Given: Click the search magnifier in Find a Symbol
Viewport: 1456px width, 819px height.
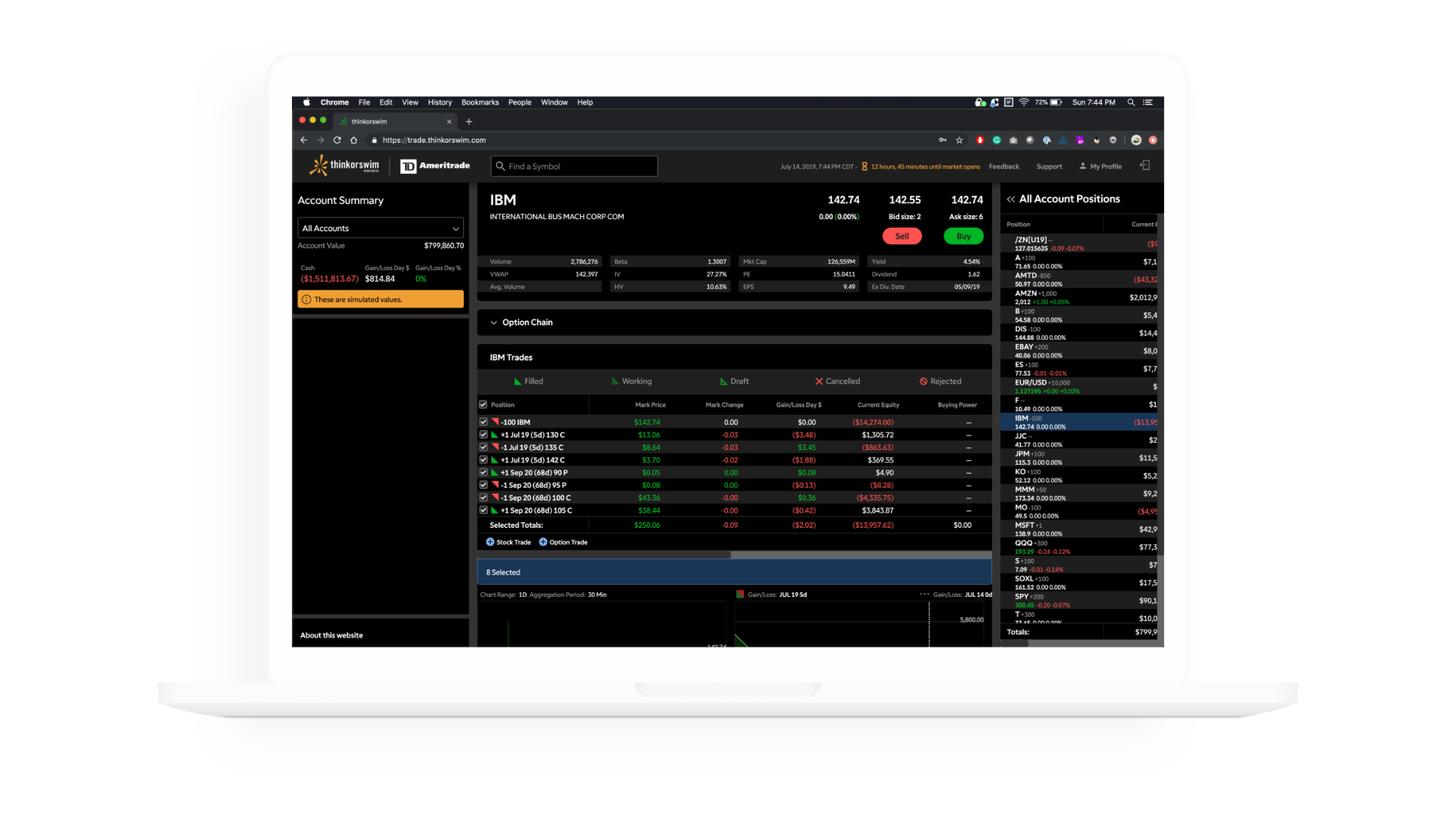Looking at the screenshot, I should tap(500, 166).
